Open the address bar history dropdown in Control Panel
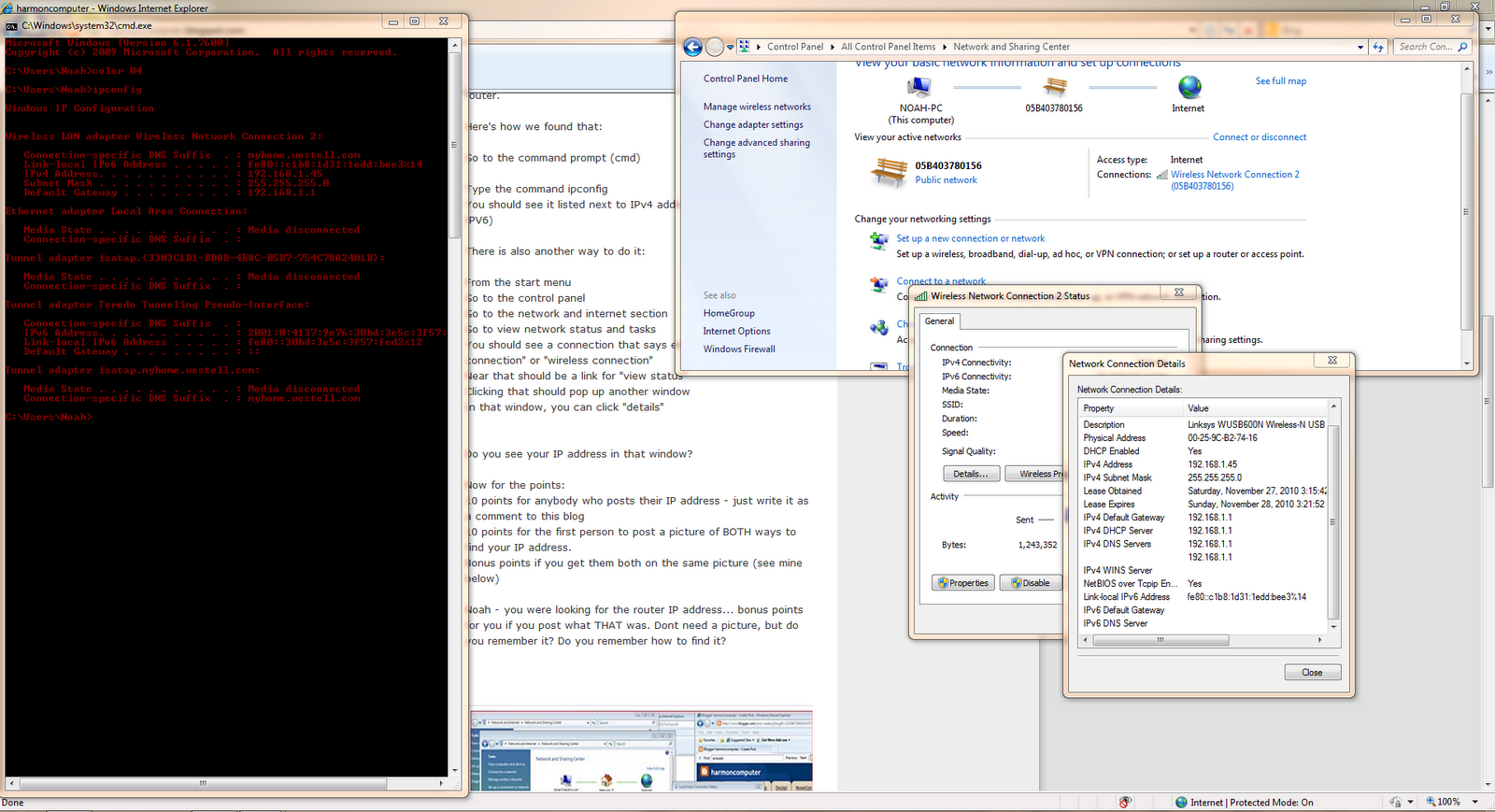The height and width of the screenshot is (812, 1495). [x=1360, y=47]
